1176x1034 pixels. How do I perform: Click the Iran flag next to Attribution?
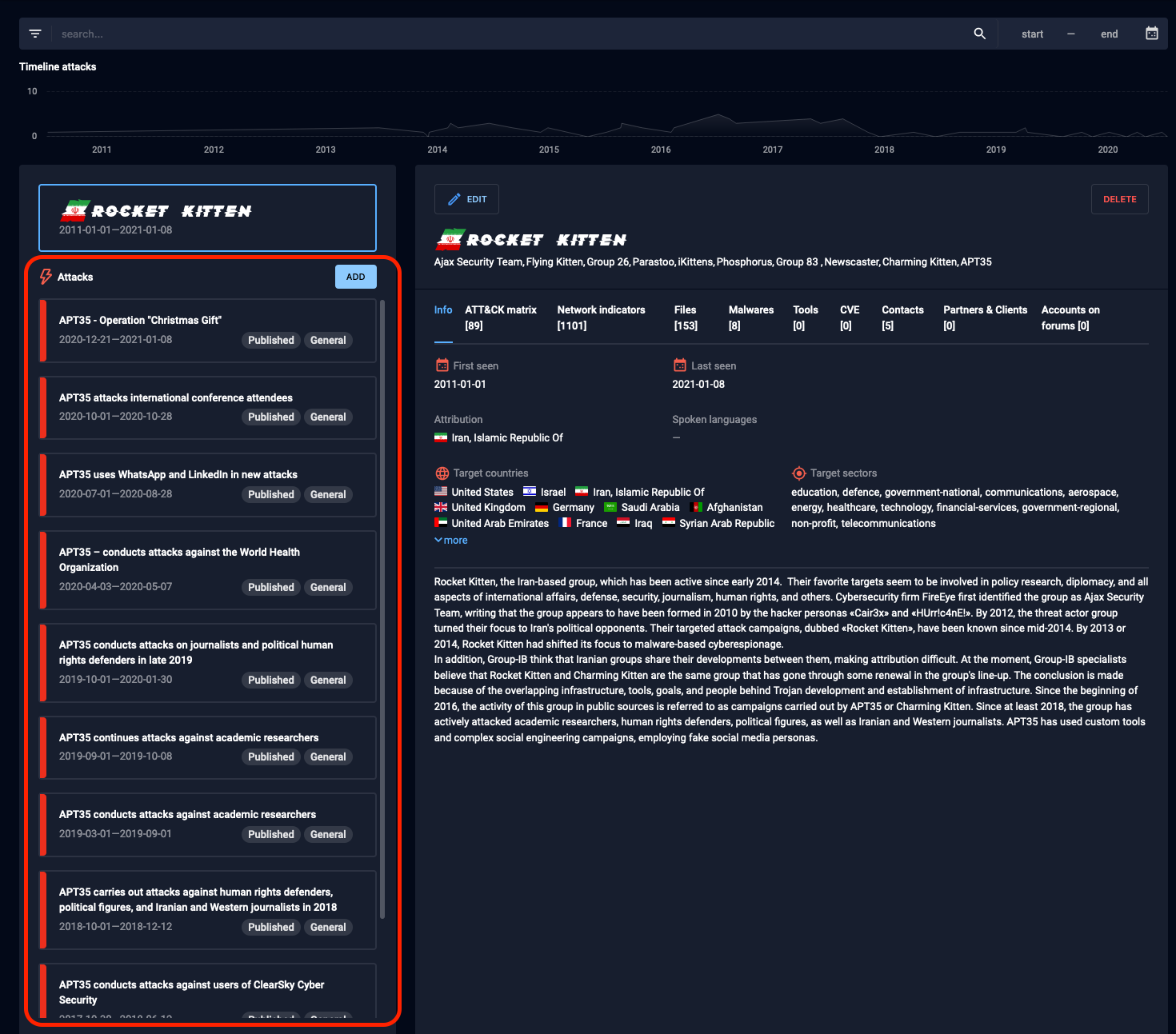point(441,437)
